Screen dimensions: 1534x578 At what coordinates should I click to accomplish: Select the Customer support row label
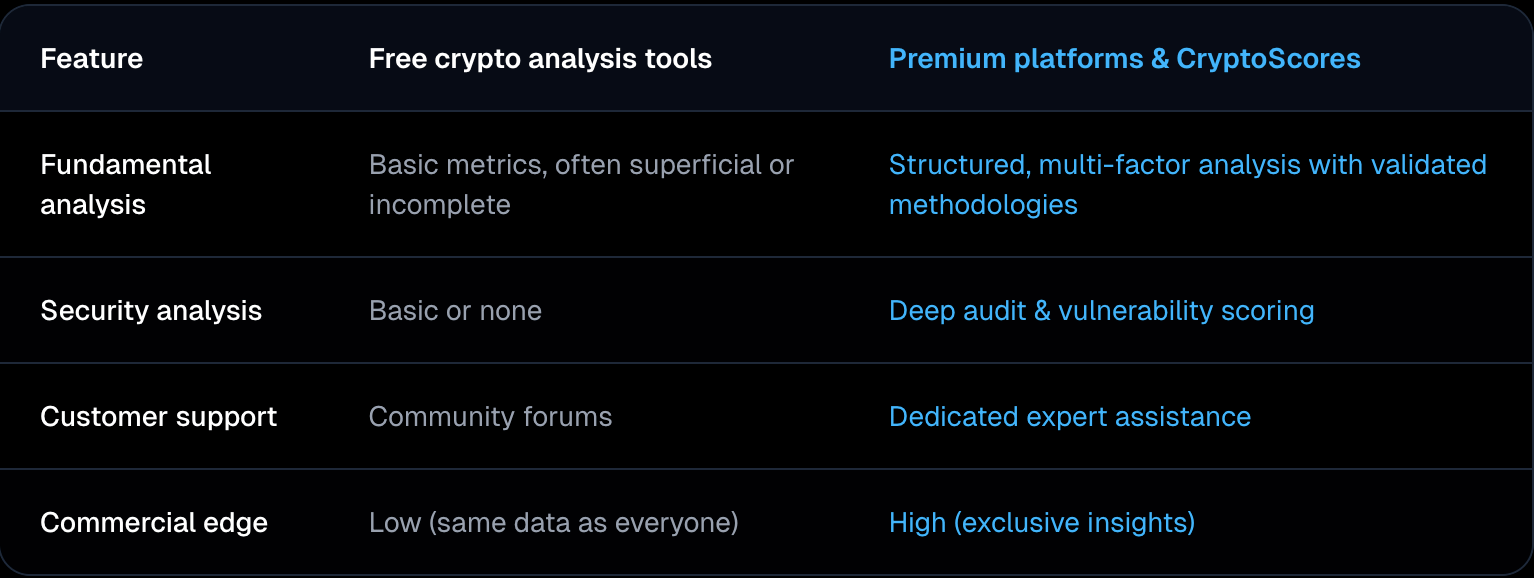pyautogui.click(x=158, y=417)
